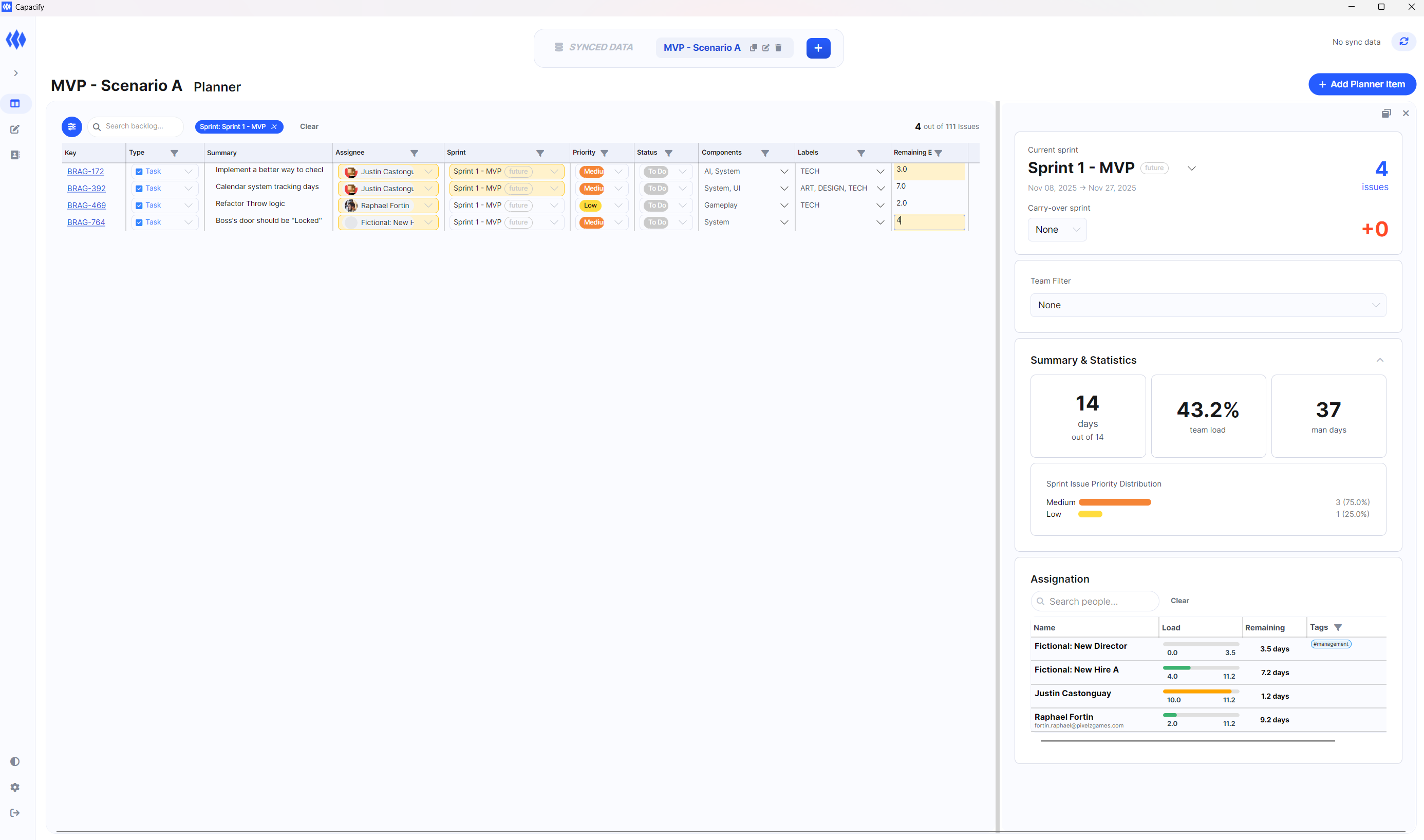Uncheck the Task checkbox on BRAG-172 row
Screen dimensions: 1424x840
139,171
